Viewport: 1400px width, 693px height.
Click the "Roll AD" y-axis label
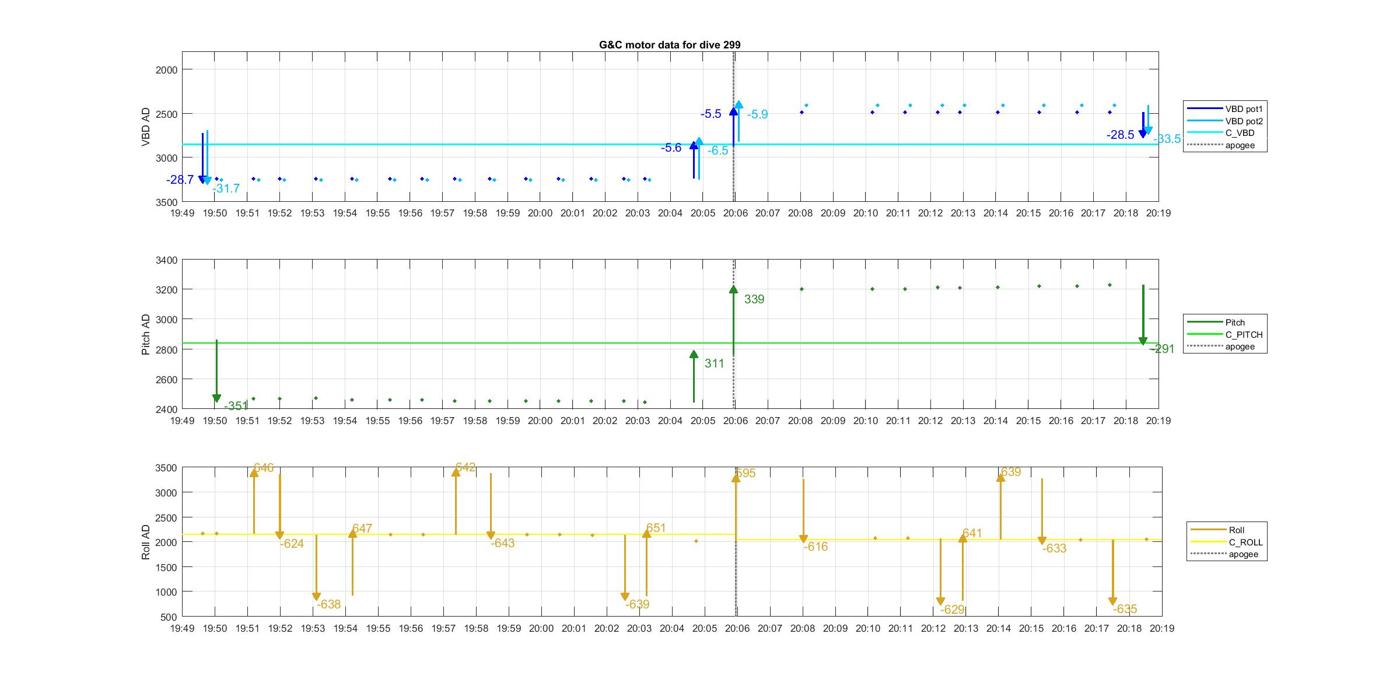coord(146,541)
